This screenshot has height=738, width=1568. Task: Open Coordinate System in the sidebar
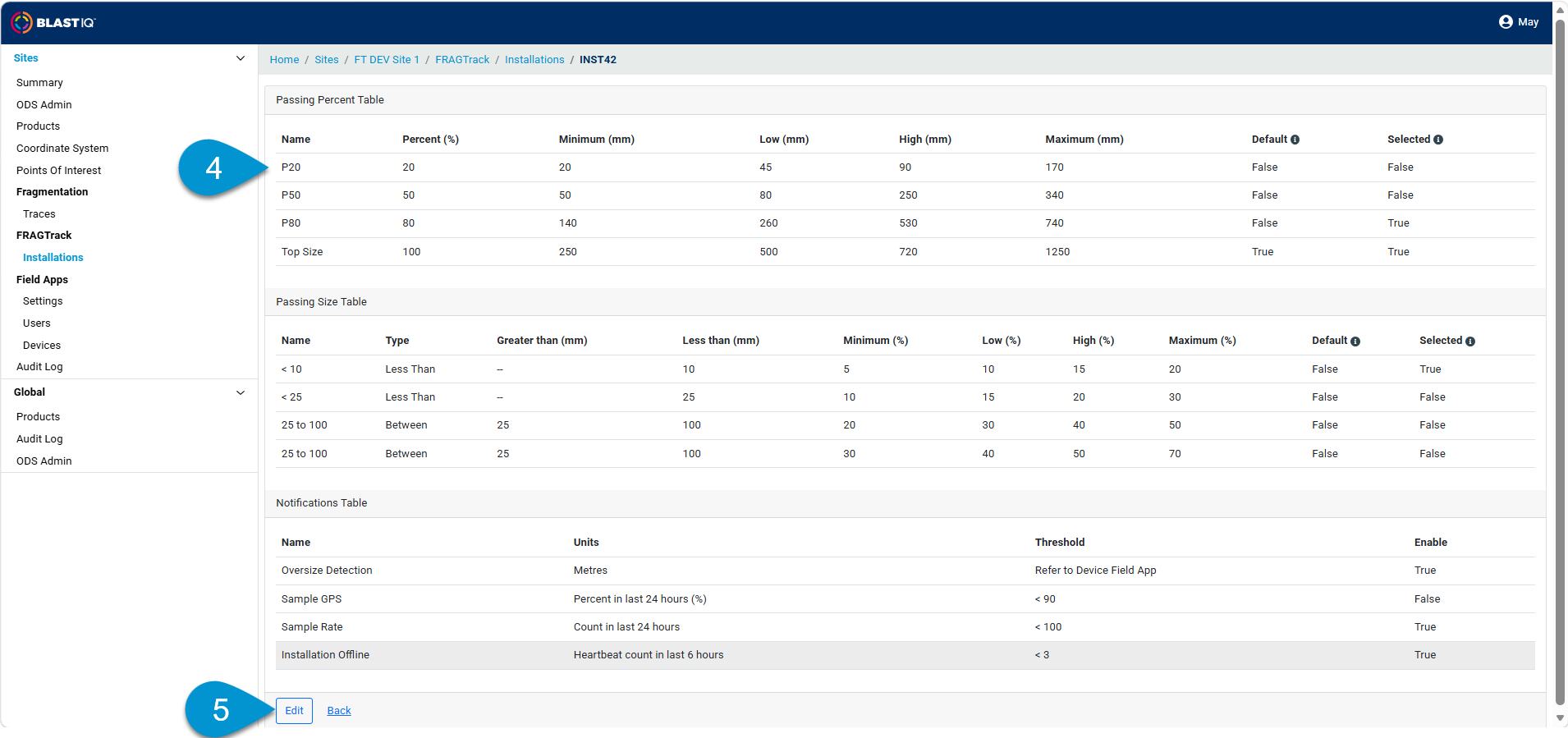point(62,149)
